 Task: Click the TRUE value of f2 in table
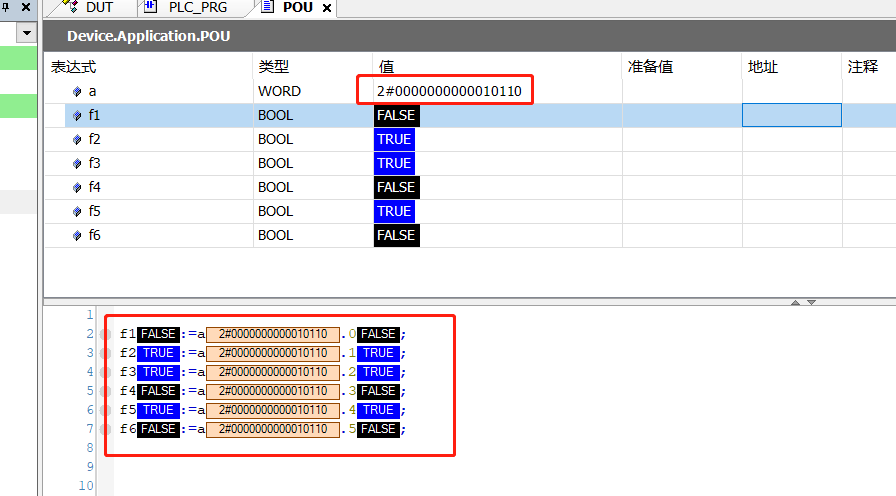[394, 139]
